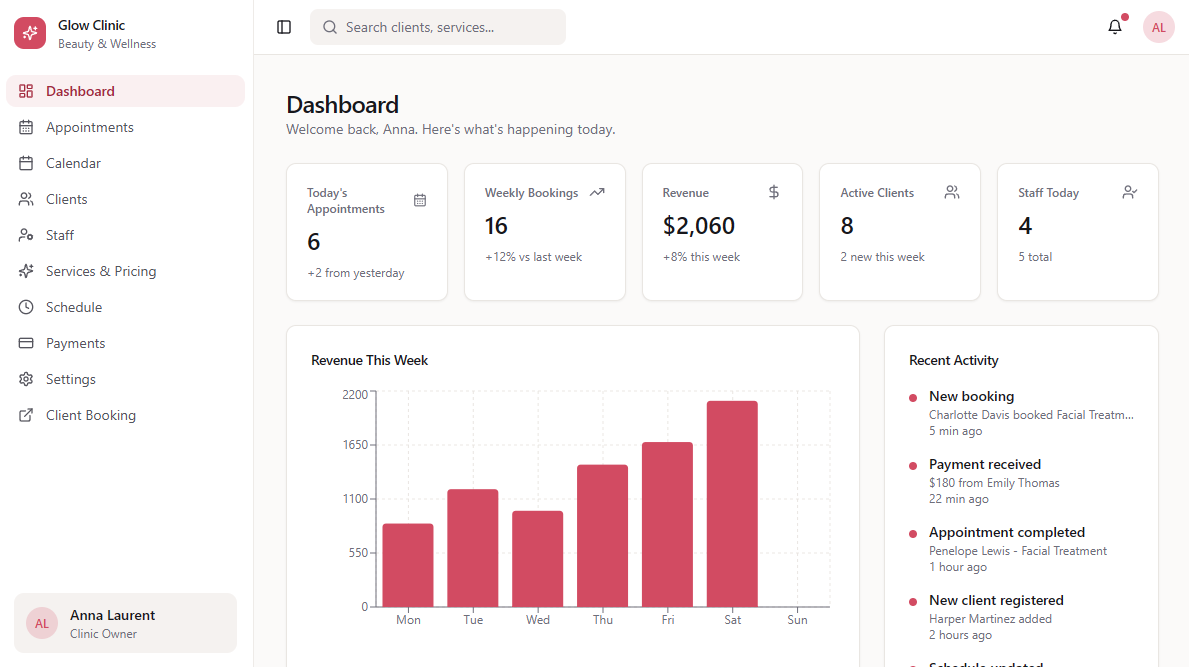1189x667 pixels.
Task: Click the people icon on Active Clients card
Action: tap(951, 192)
